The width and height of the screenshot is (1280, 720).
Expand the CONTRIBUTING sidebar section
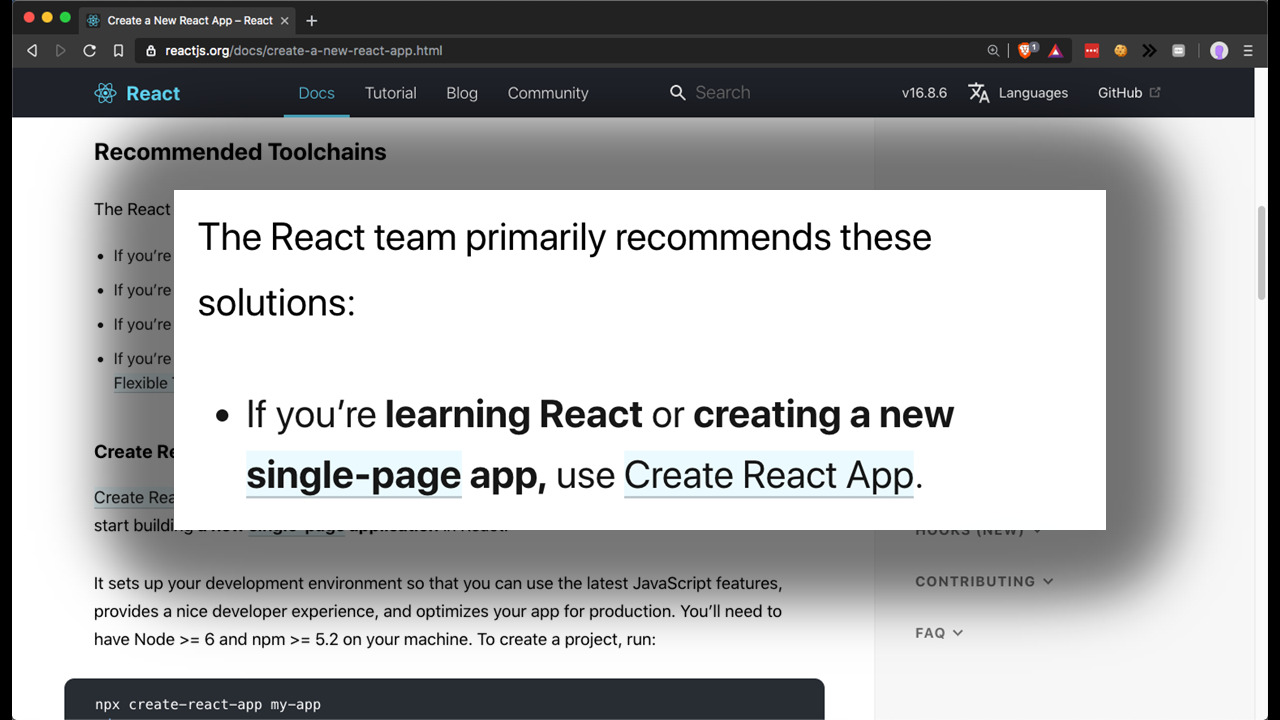point(984,581)
